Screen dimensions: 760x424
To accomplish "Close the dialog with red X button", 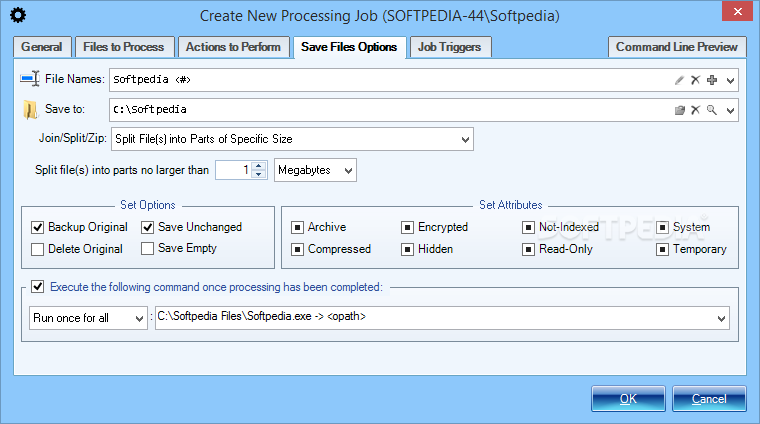I will pos(737,11).
